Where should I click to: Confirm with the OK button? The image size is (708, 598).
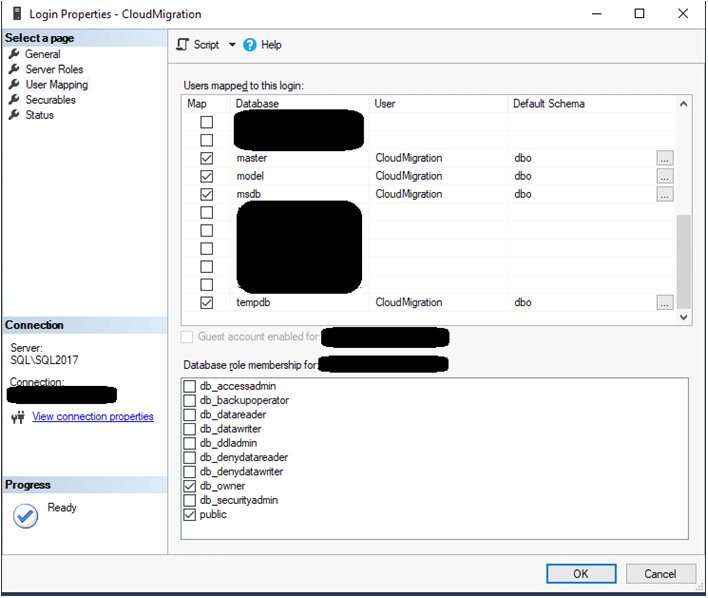[x=581, y=574]
